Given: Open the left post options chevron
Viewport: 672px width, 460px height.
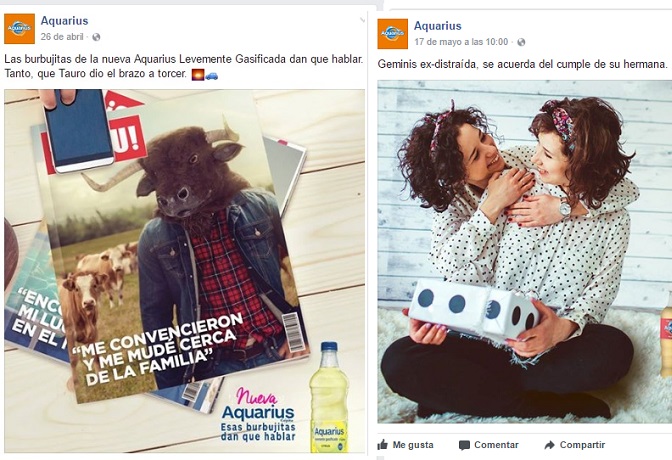Looking at the screenshot, I should [x=362, y=19].
